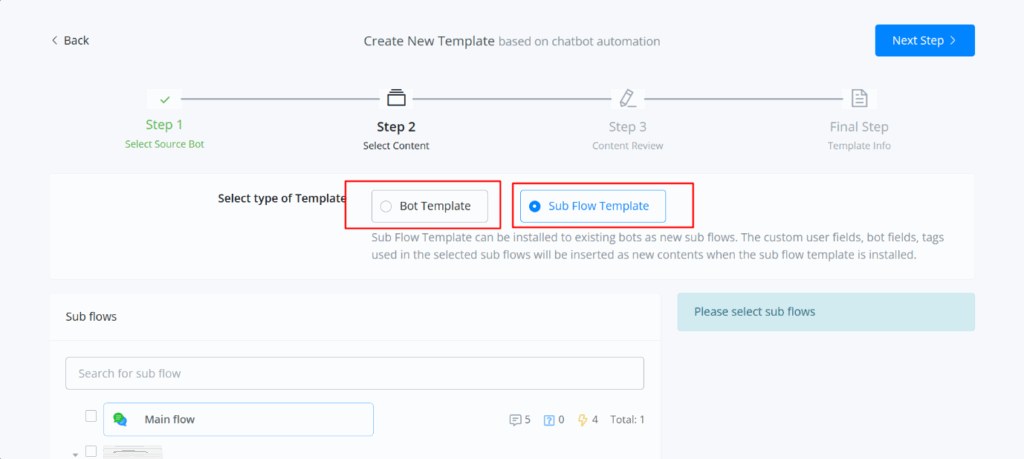Focus the Search for sub flow field
The image size is (1024, 459).
(x=354, y=374)
